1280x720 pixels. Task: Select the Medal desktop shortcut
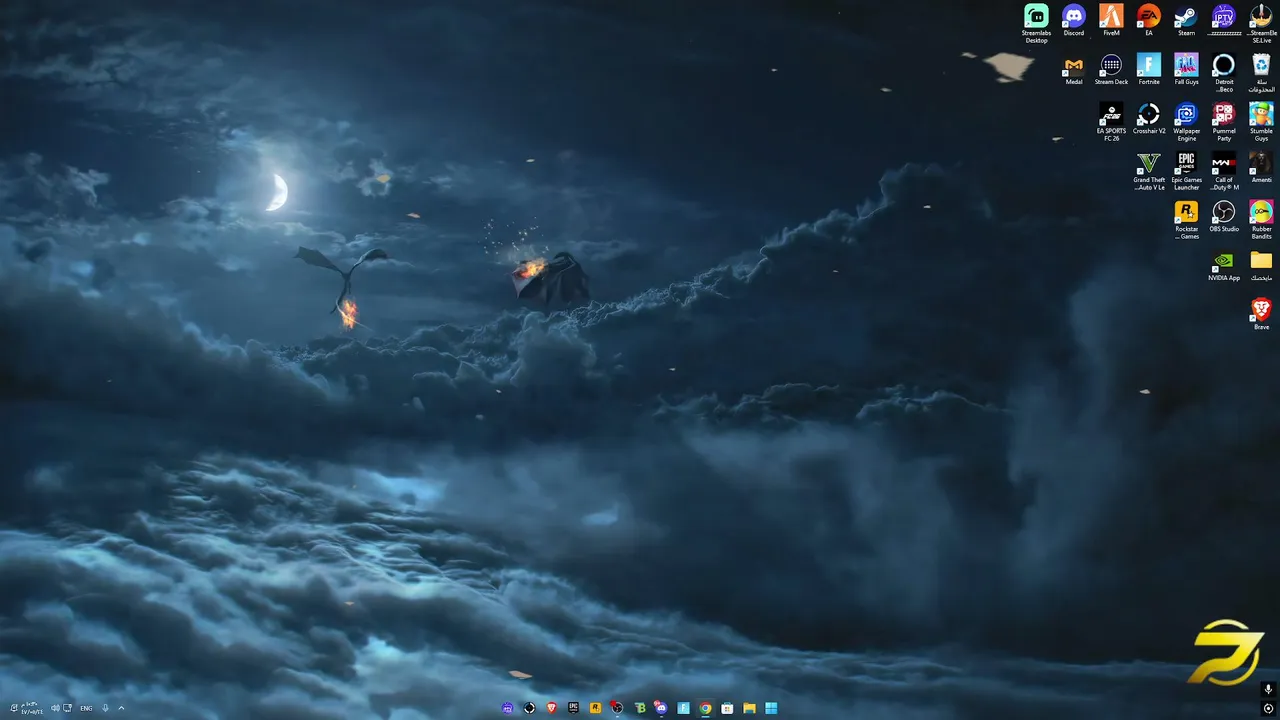[1073, 70]
